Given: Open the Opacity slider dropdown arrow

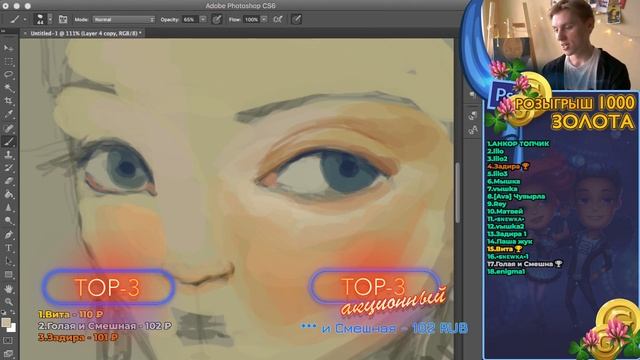Looking at the screenshot, I should pyautogui.click(x=203, y=19).
